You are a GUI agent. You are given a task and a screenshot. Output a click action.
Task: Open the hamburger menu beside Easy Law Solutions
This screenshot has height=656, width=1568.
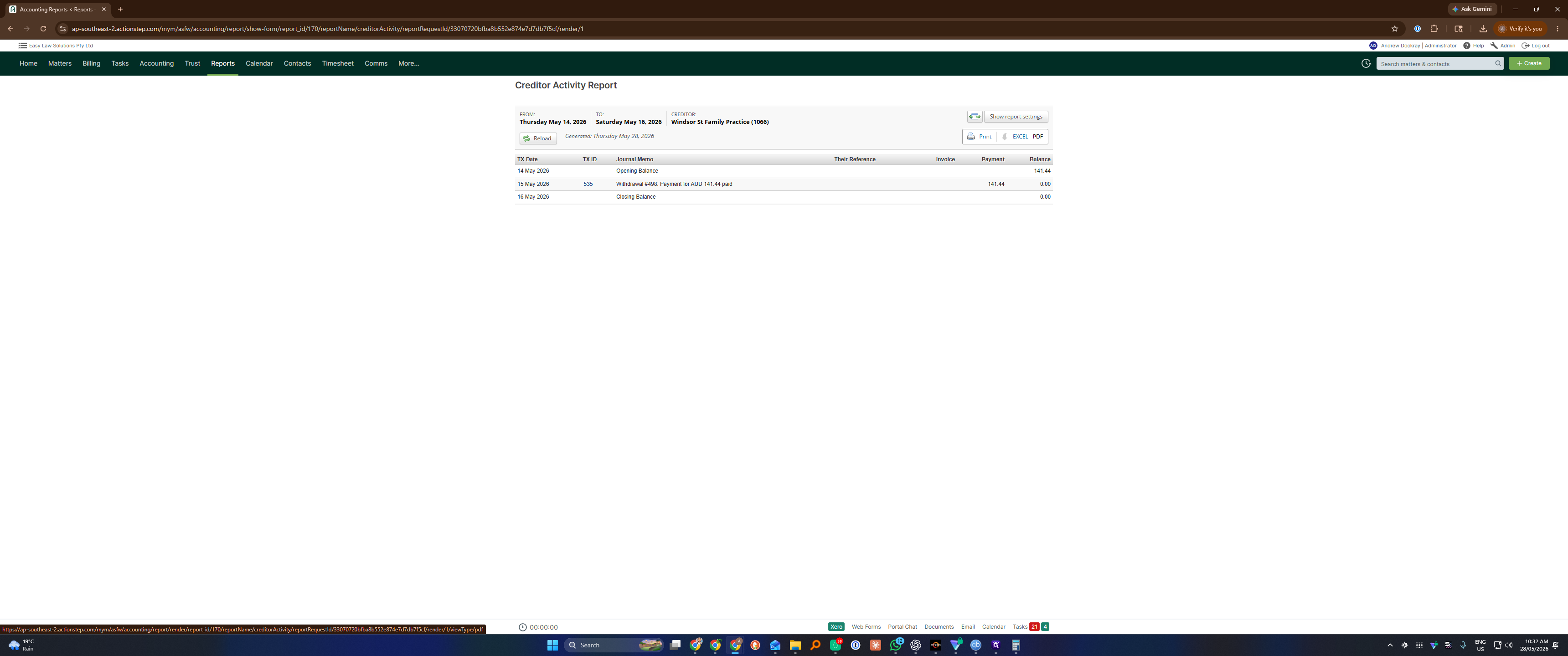pos(22,46)
